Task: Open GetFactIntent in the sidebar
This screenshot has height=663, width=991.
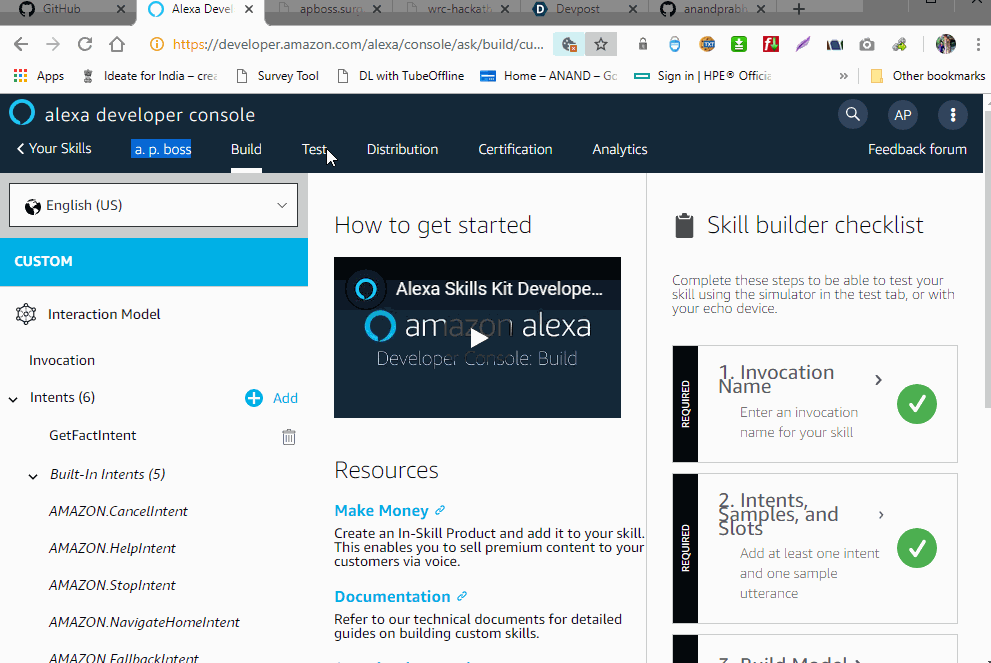Action: point(92,435)
